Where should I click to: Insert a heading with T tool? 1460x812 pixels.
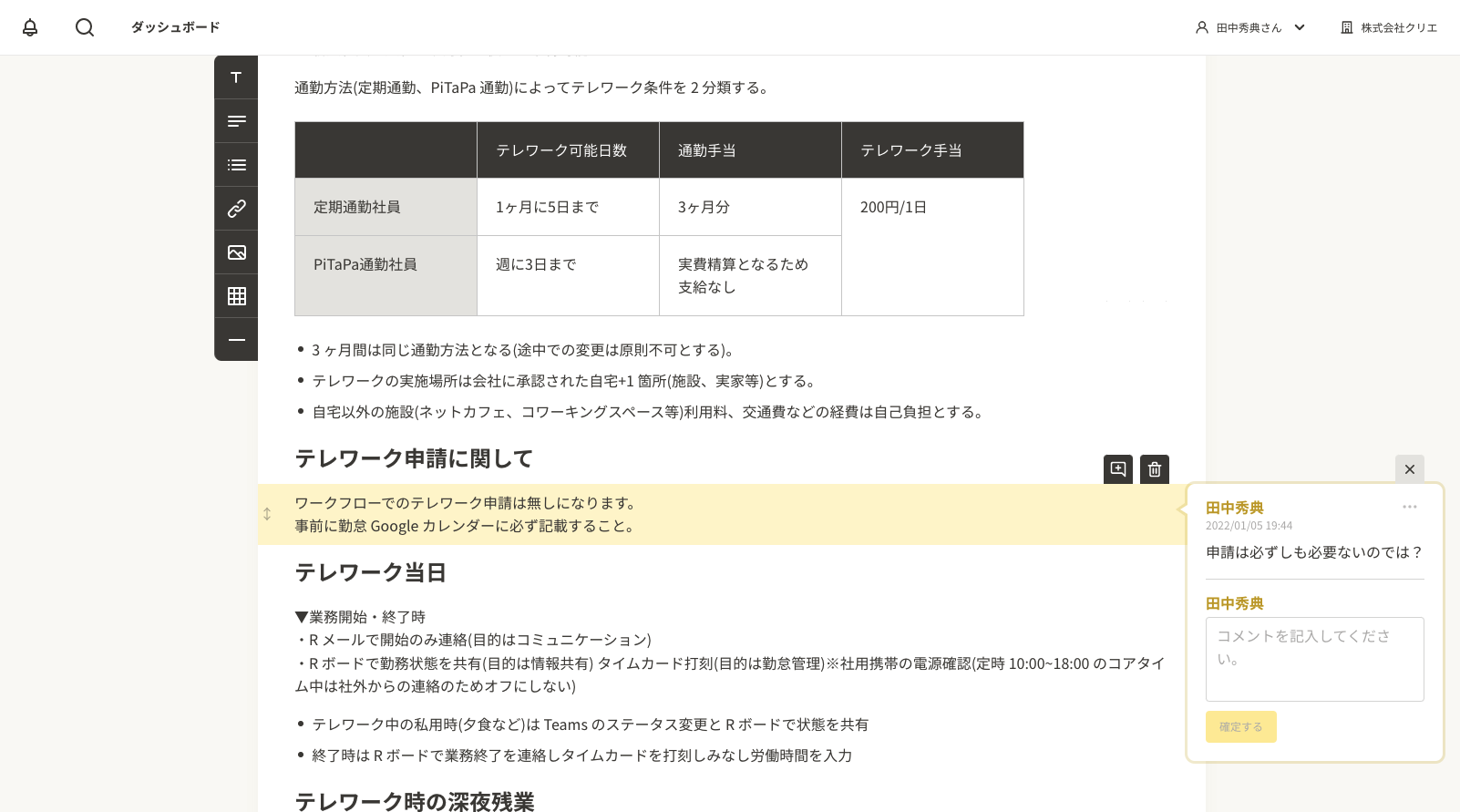(236, 77)
